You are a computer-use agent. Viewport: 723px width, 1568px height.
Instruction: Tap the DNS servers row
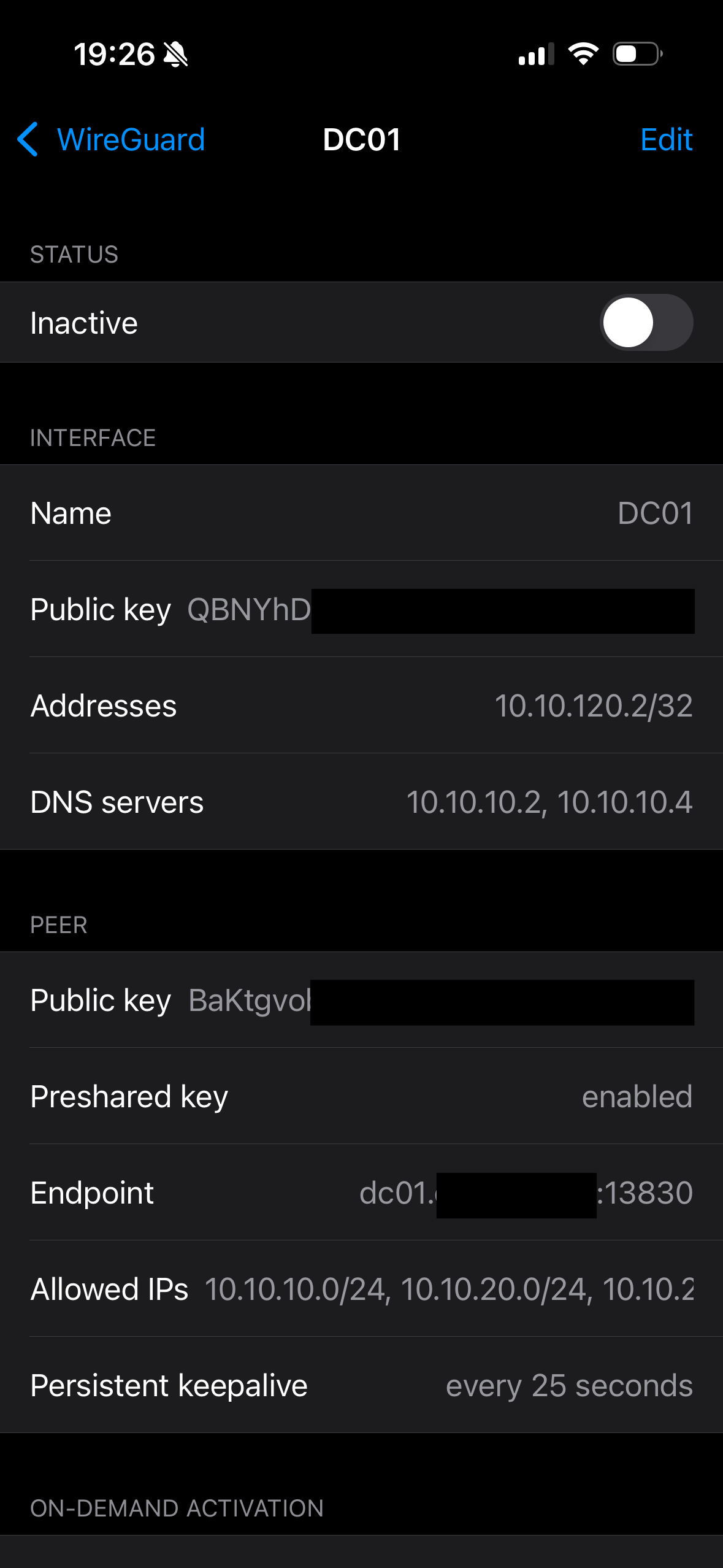pos(361,802)
